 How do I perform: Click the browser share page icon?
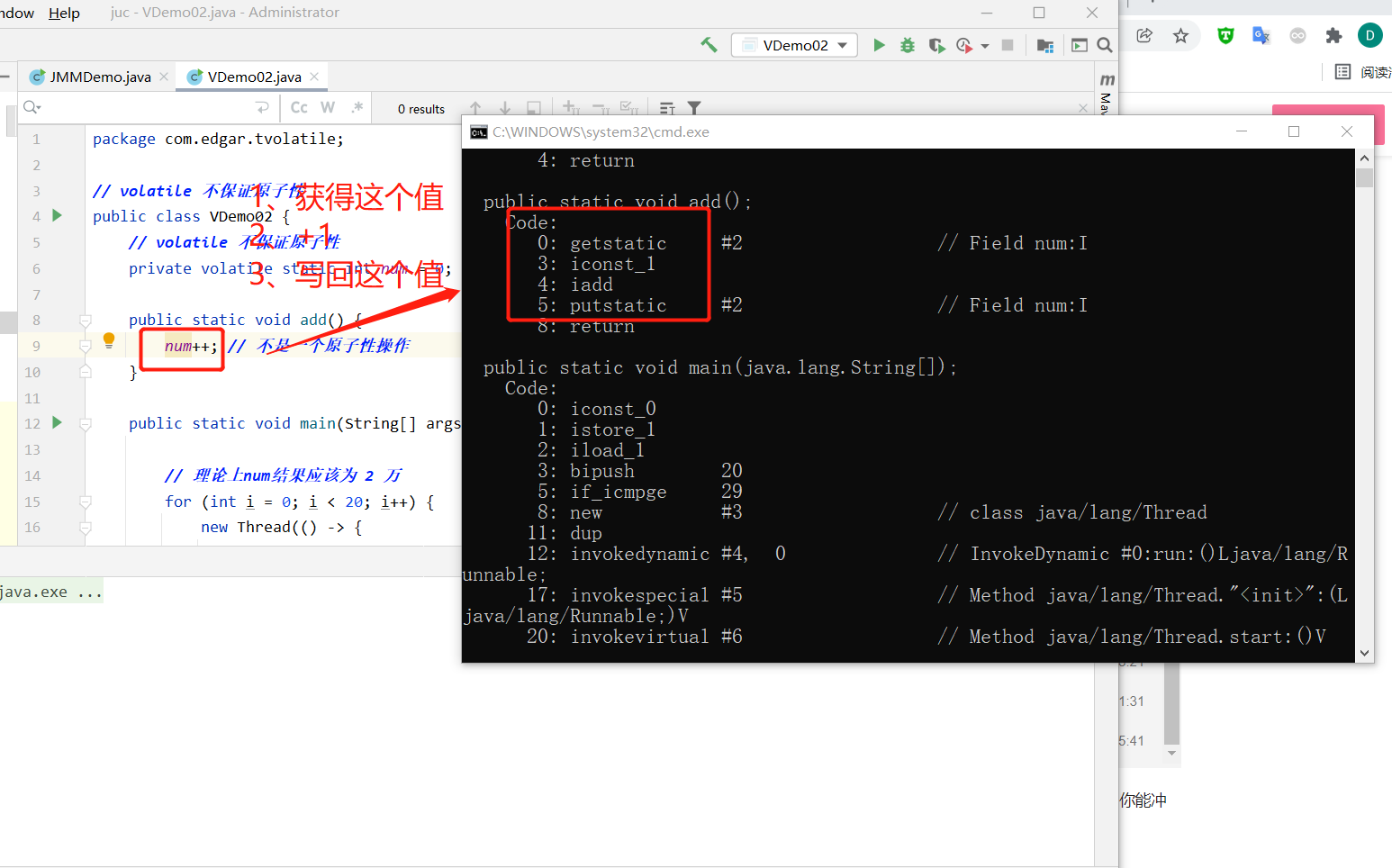[x=1144, y=35]
